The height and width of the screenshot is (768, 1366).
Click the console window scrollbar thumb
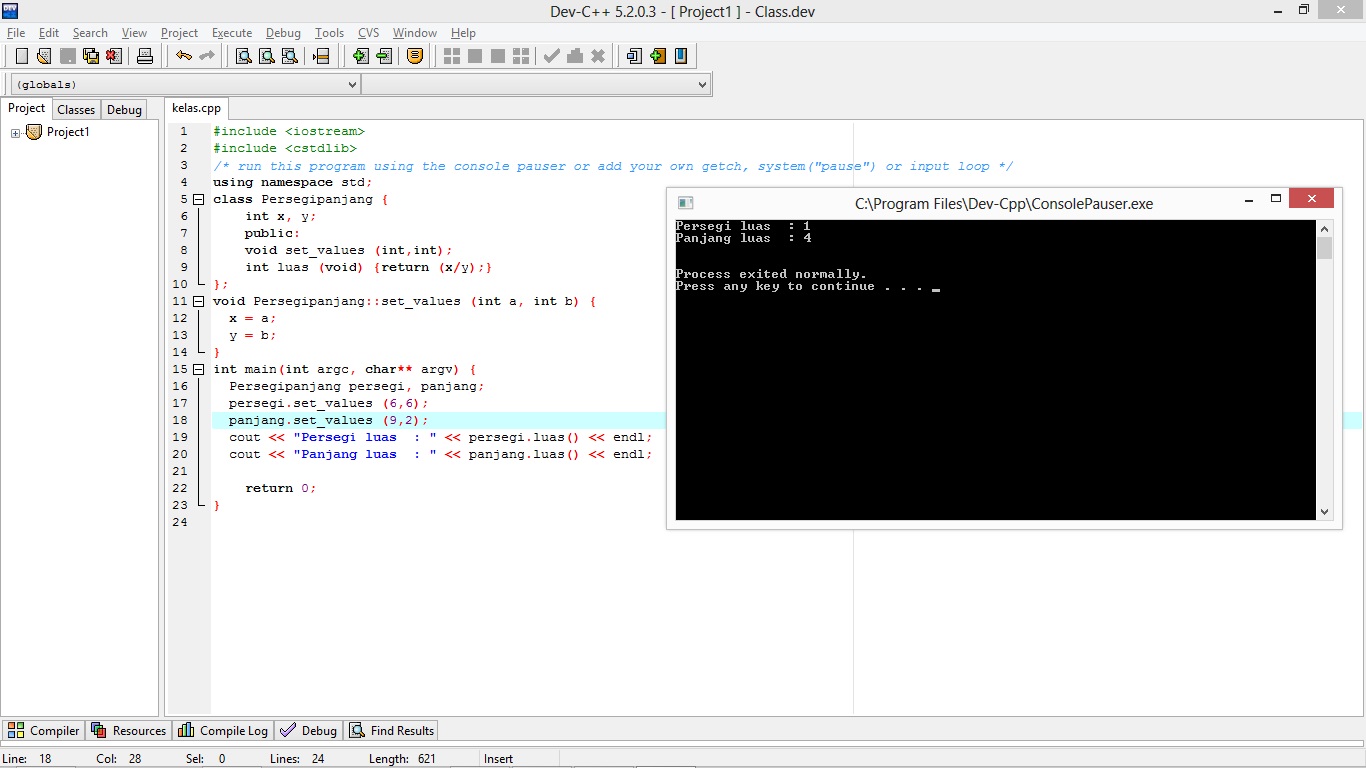pyautogui.click(x=1325, y=248)
